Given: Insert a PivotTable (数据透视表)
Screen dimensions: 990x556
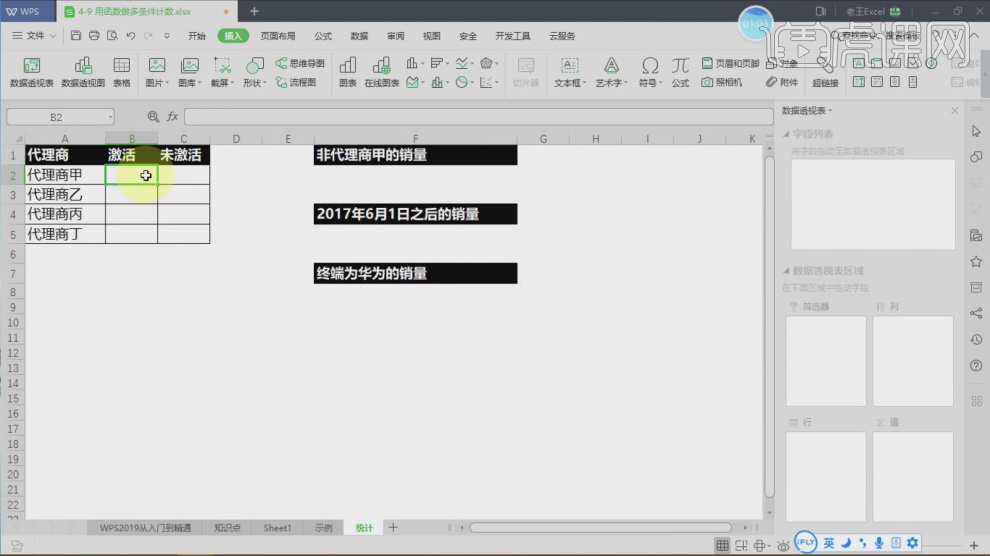Looking at the screenshot, I should tap(32, 72).
